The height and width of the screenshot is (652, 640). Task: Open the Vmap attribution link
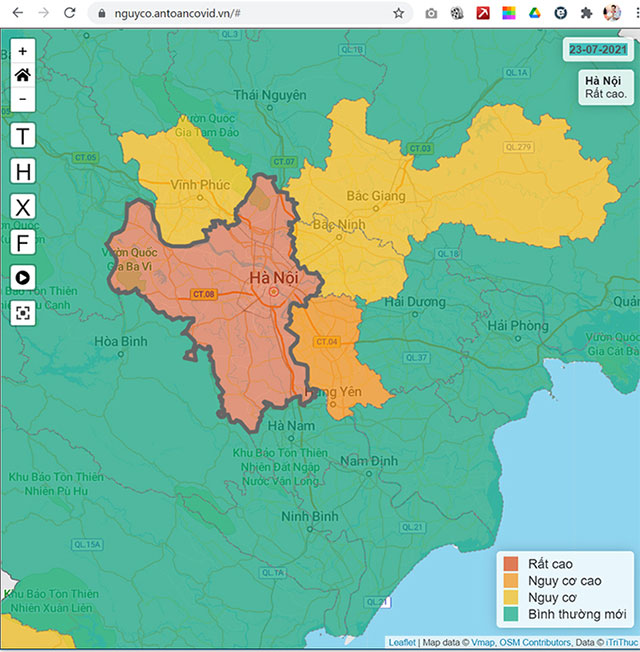pos(483,642)
